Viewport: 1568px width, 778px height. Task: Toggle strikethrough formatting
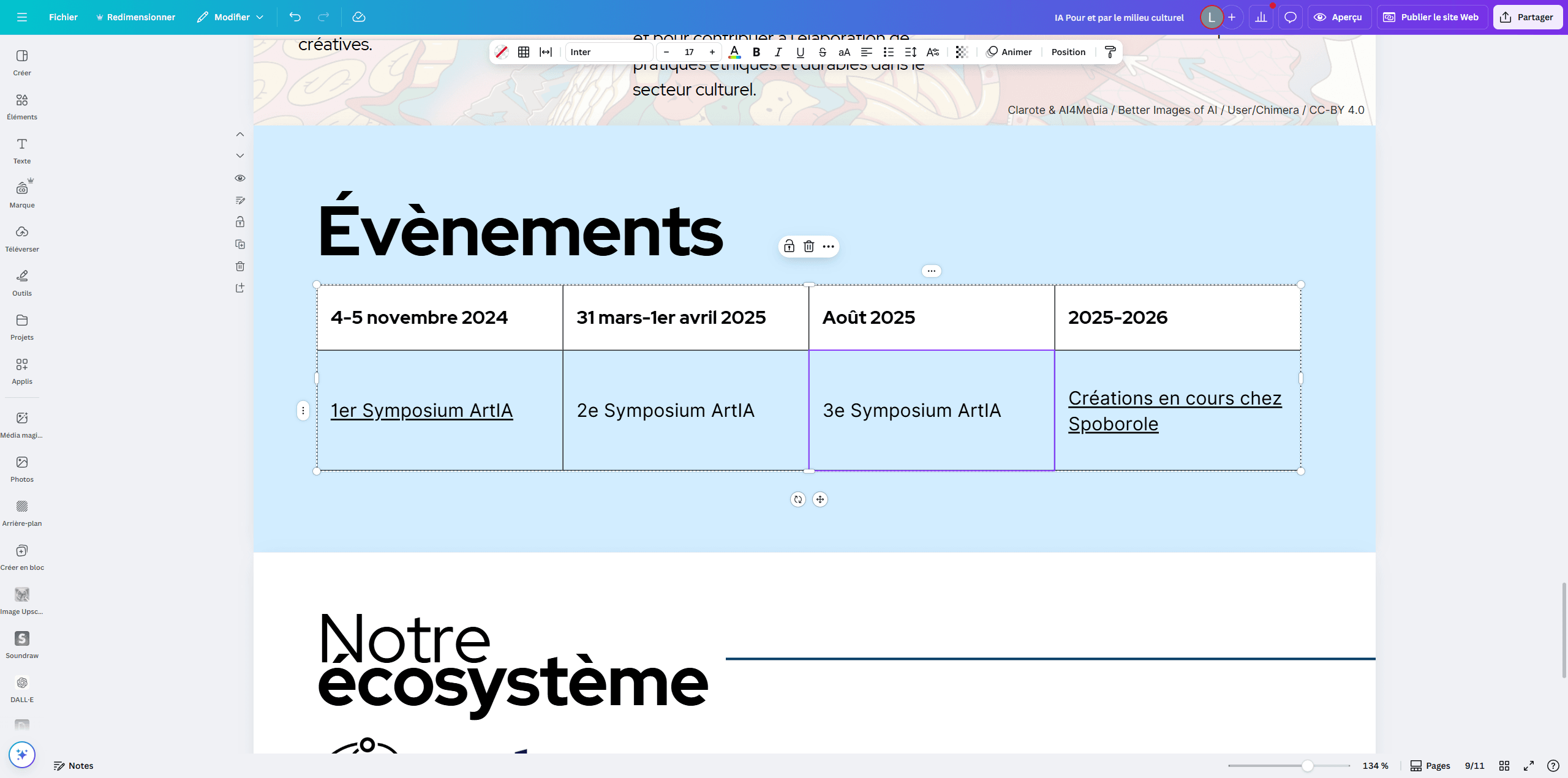(x=823, y=52)
